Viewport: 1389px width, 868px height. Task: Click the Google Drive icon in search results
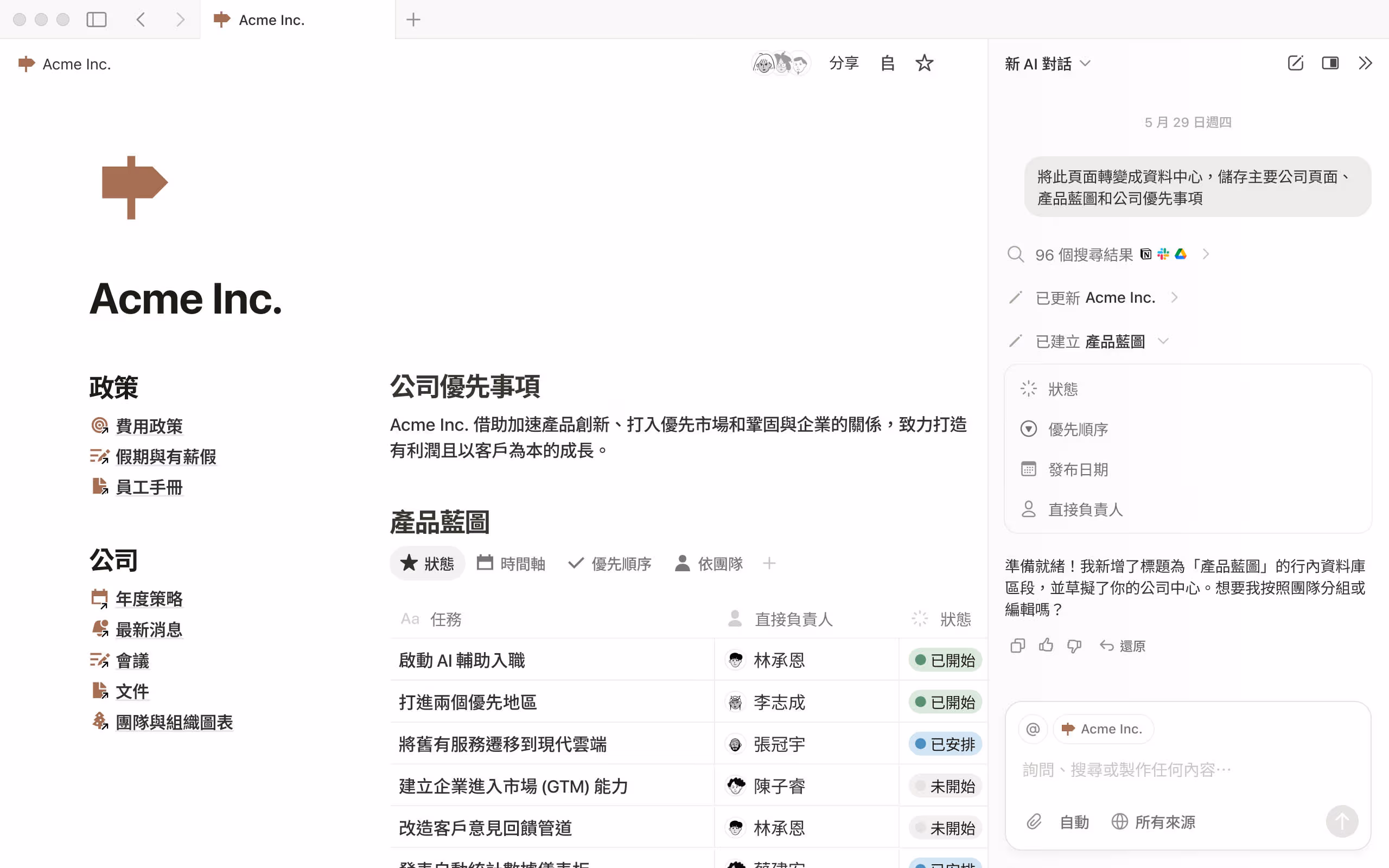point(1181,254)
